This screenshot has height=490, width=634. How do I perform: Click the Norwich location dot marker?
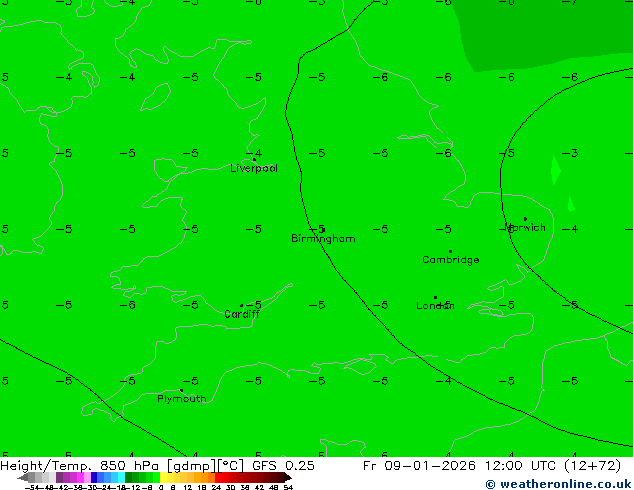point(525,219)
